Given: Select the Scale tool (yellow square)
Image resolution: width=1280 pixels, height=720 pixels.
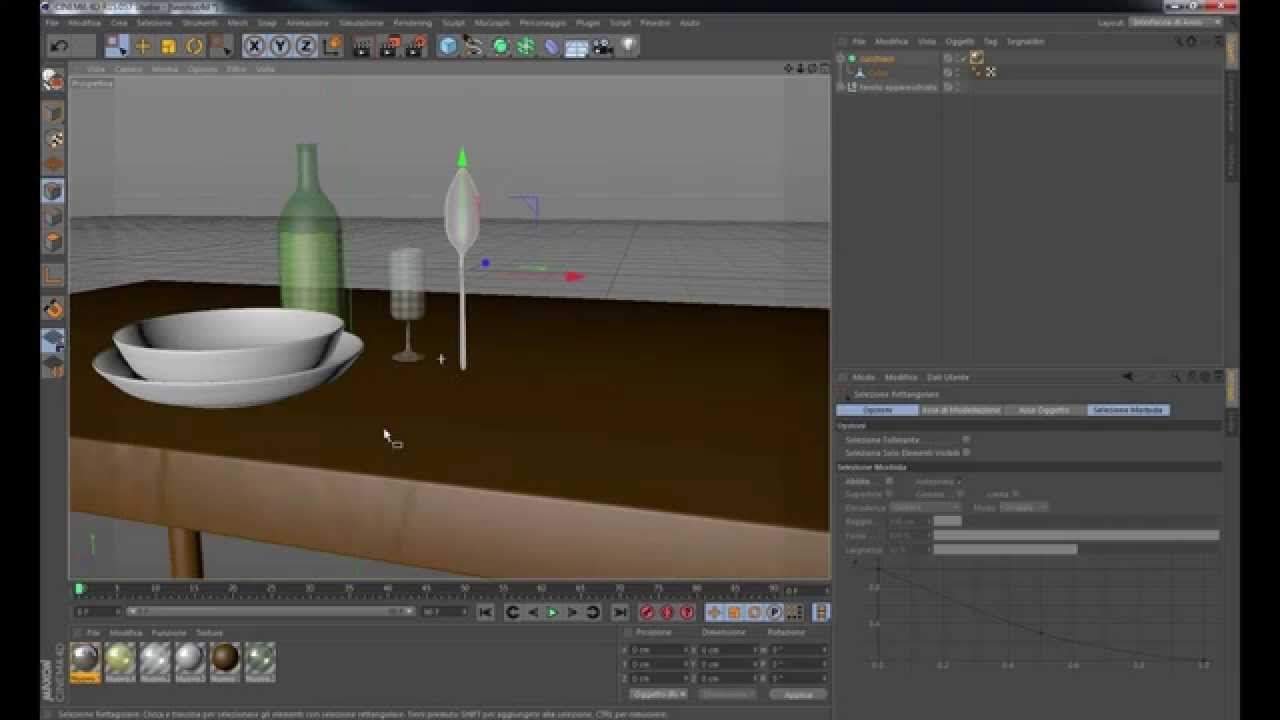Looking at the screenshot, I should click(168, 46).
